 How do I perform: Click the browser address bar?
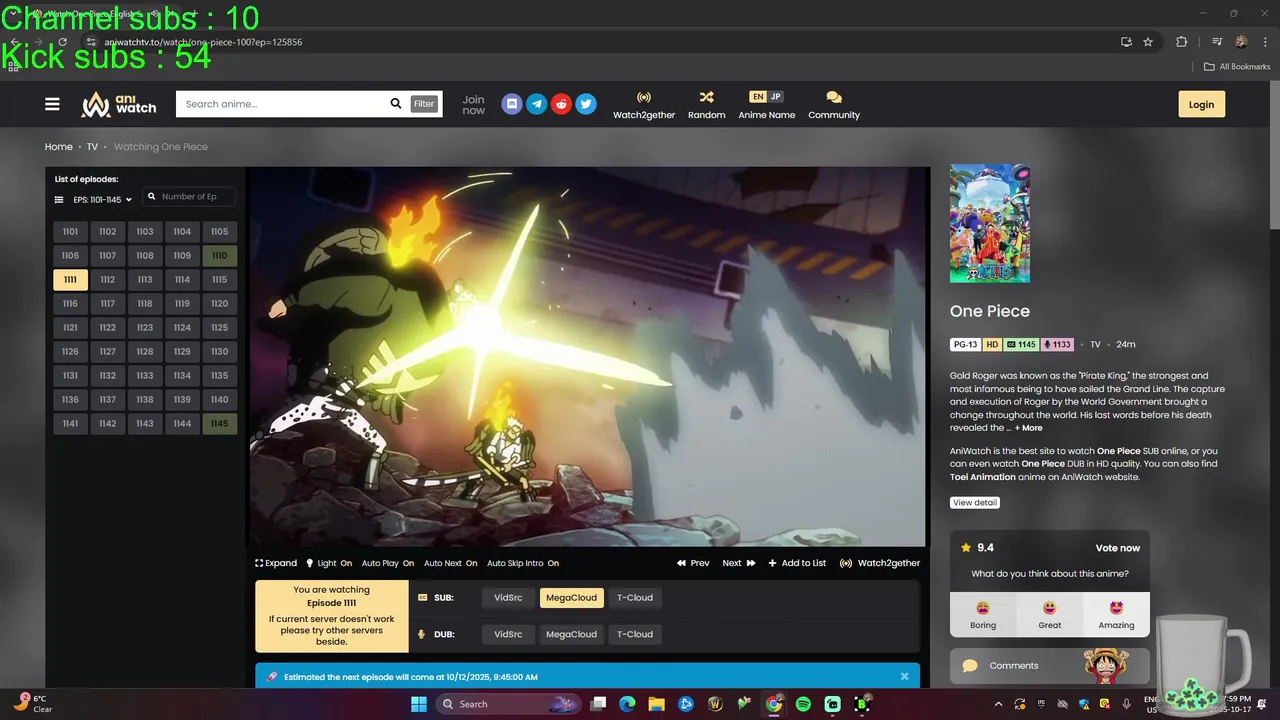tap(600, 42)
